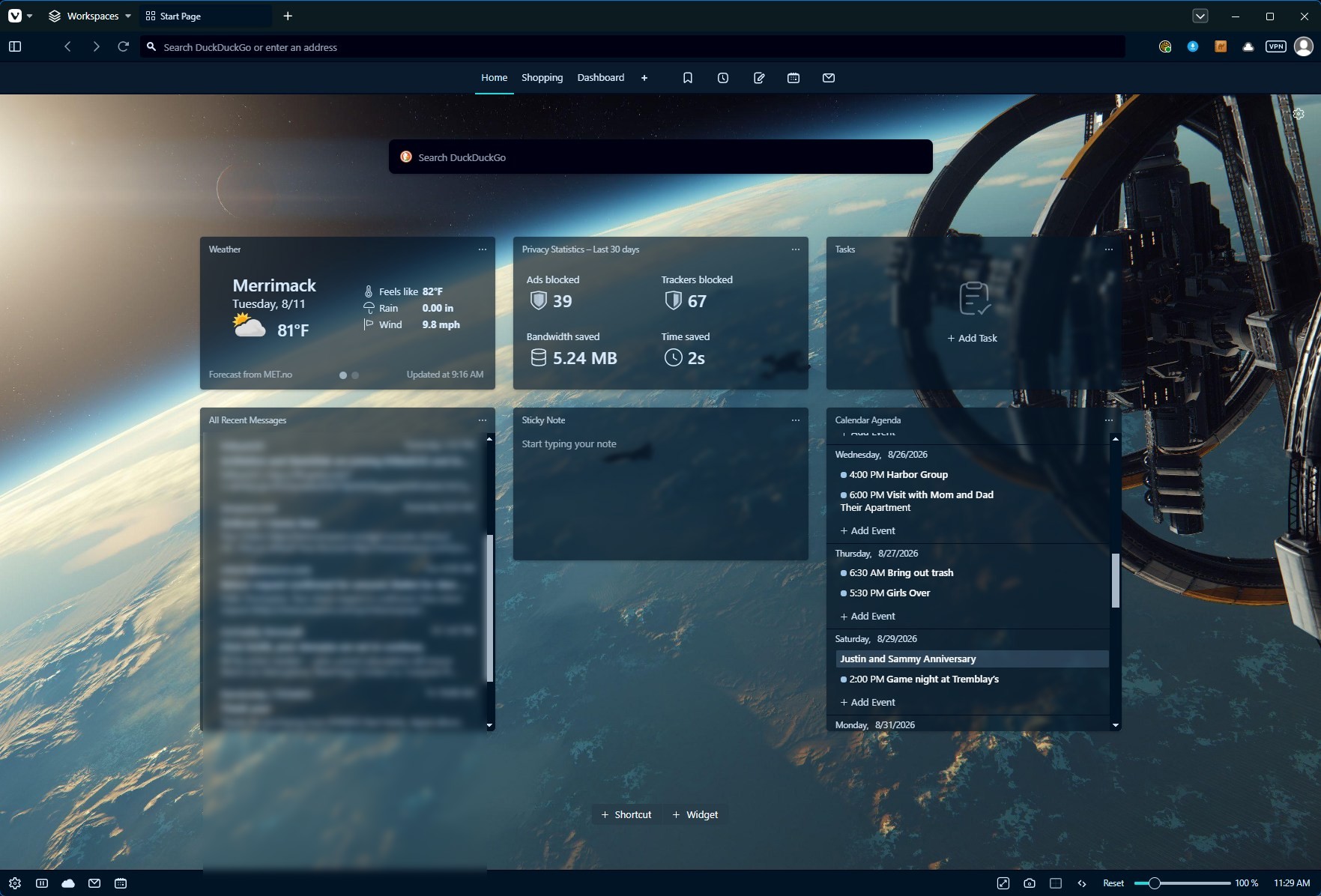Screen dimensions: 1321x896
Task: Click the orange extension icon in address bar
Action: (1221, 46)
